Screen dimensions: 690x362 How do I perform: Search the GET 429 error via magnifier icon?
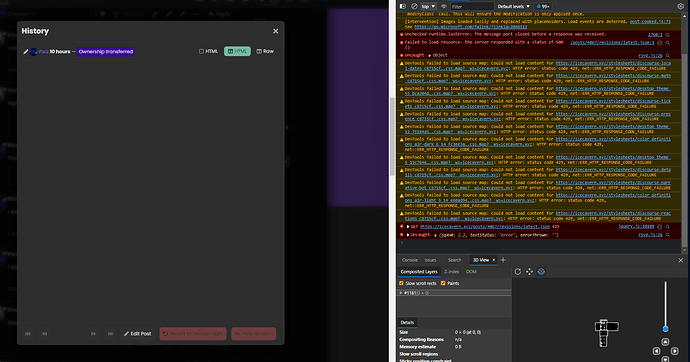tap(668, 227)
